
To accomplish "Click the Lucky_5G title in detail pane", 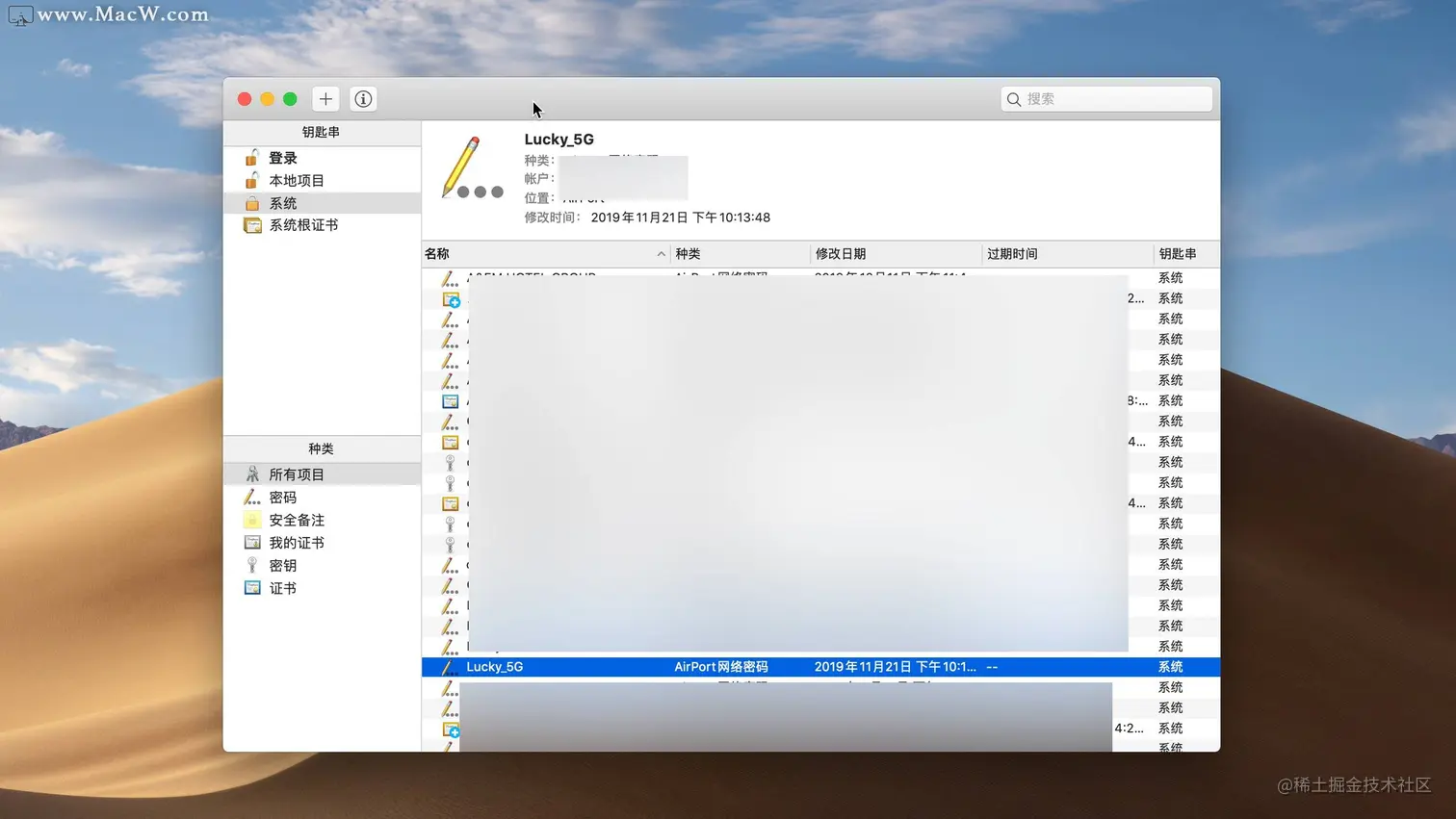I will tap(559, 140).
